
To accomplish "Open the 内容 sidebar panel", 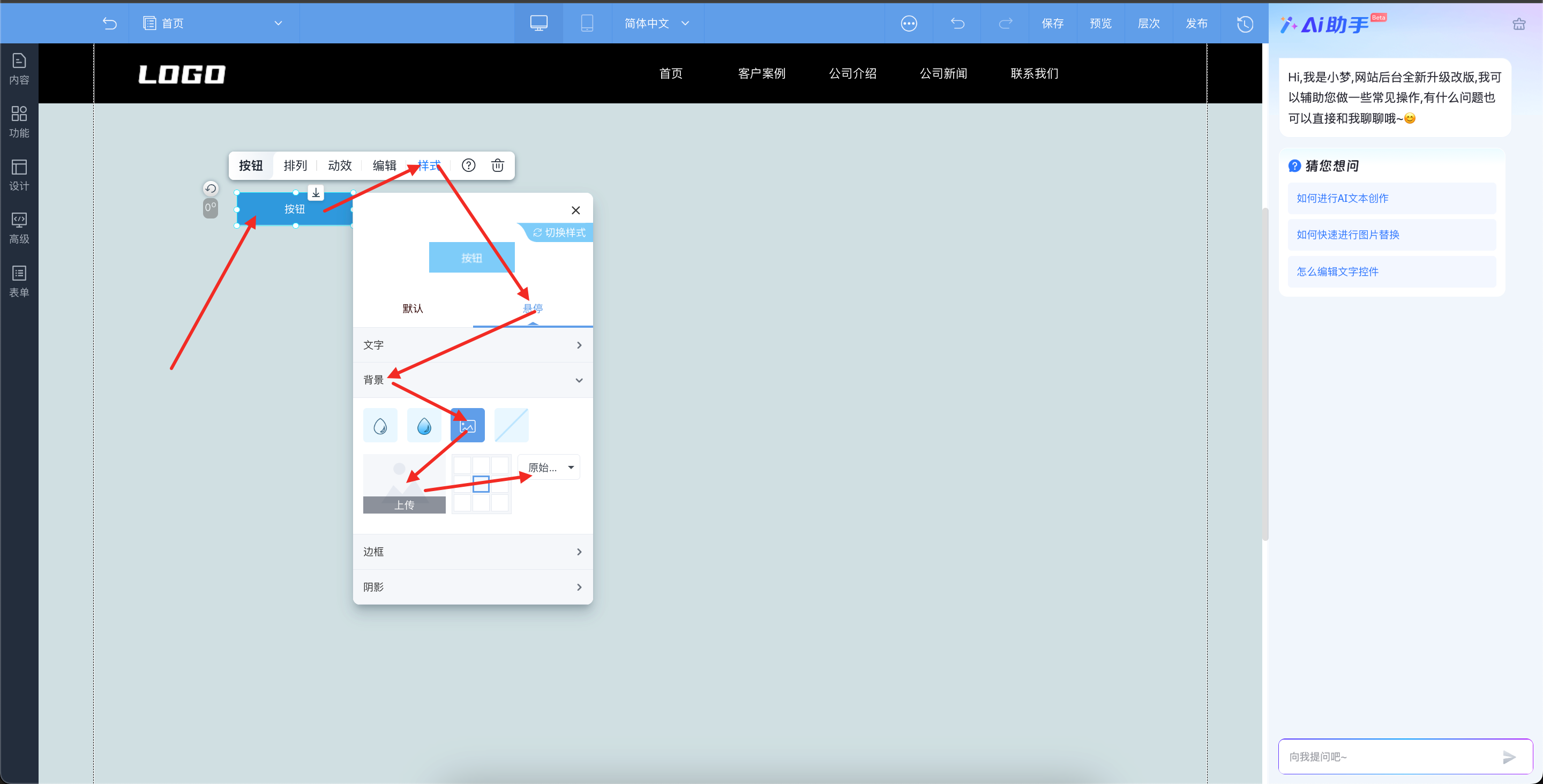I will (x=19, y=70).
